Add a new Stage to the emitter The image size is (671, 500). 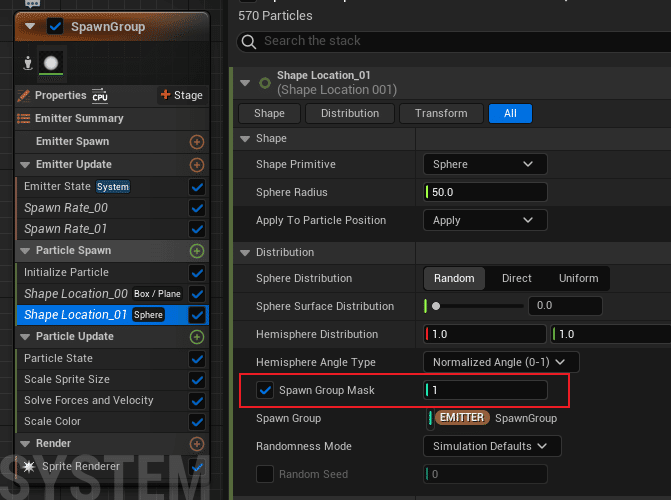pyautogui.click(x=181, y=95)
